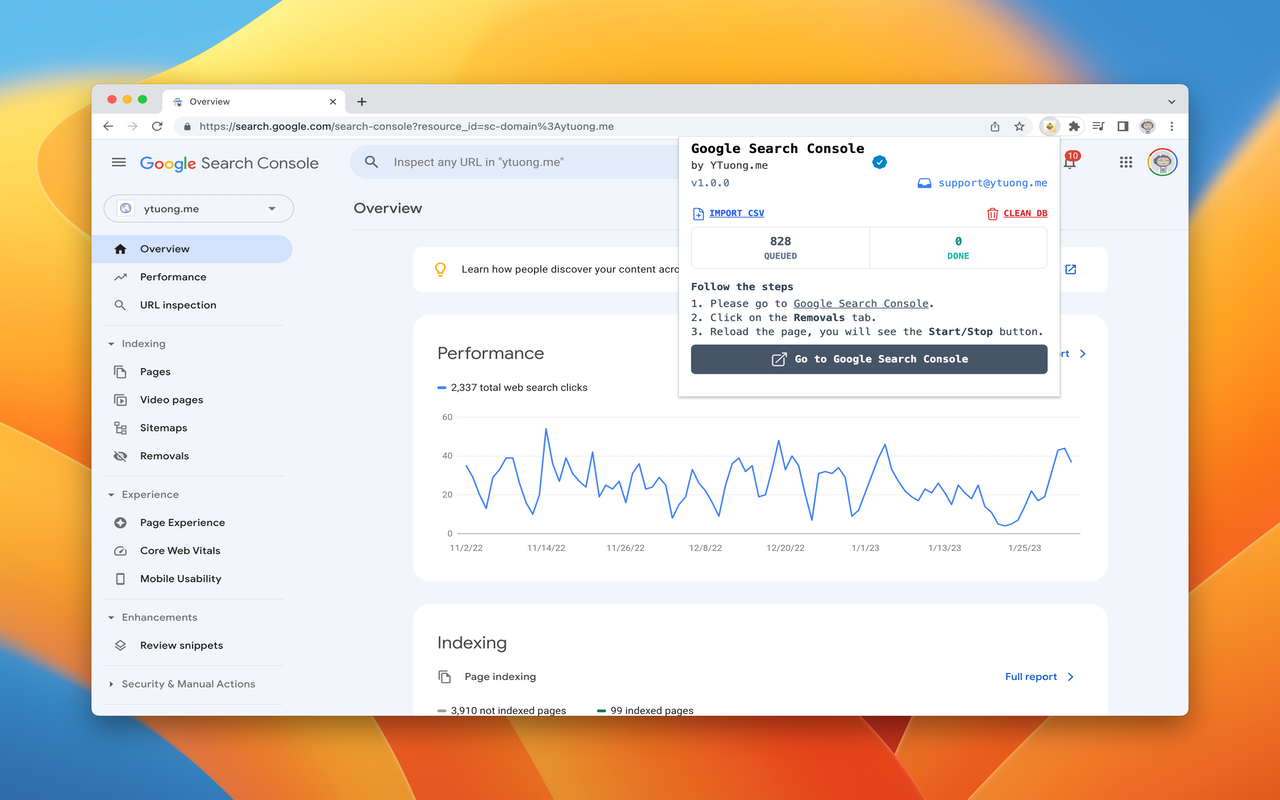This screenshot has height=800, width=1280.
Task: Open the Sitemaps section
Action: tap(192, 428)
